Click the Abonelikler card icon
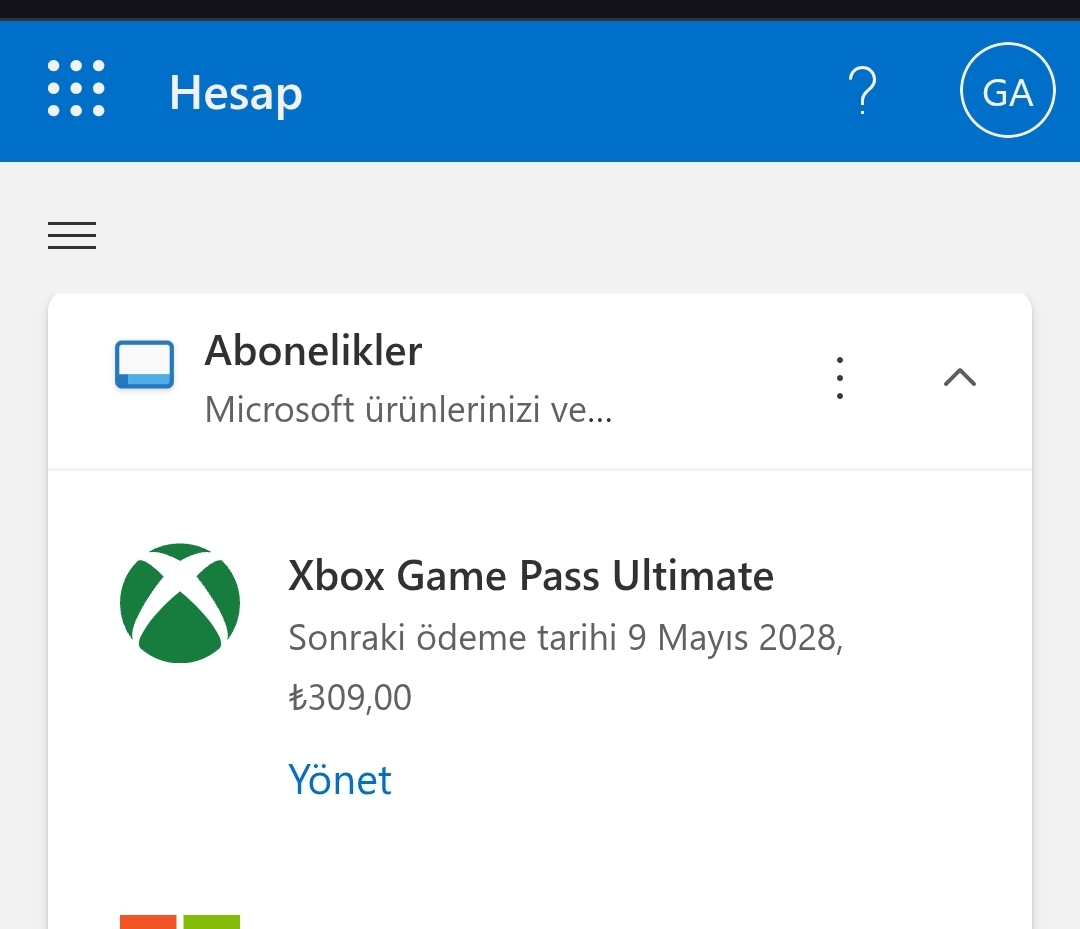The image size is (1080, 929). [144, 364]
